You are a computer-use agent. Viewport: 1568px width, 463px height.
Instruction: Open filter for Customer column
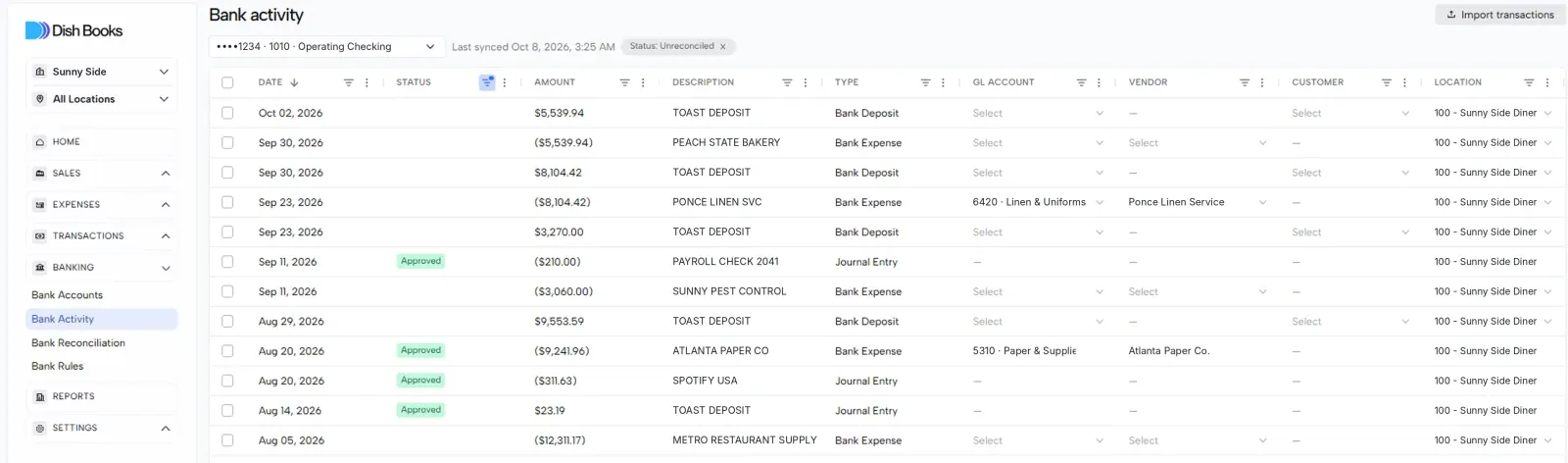coord(1386,82)
